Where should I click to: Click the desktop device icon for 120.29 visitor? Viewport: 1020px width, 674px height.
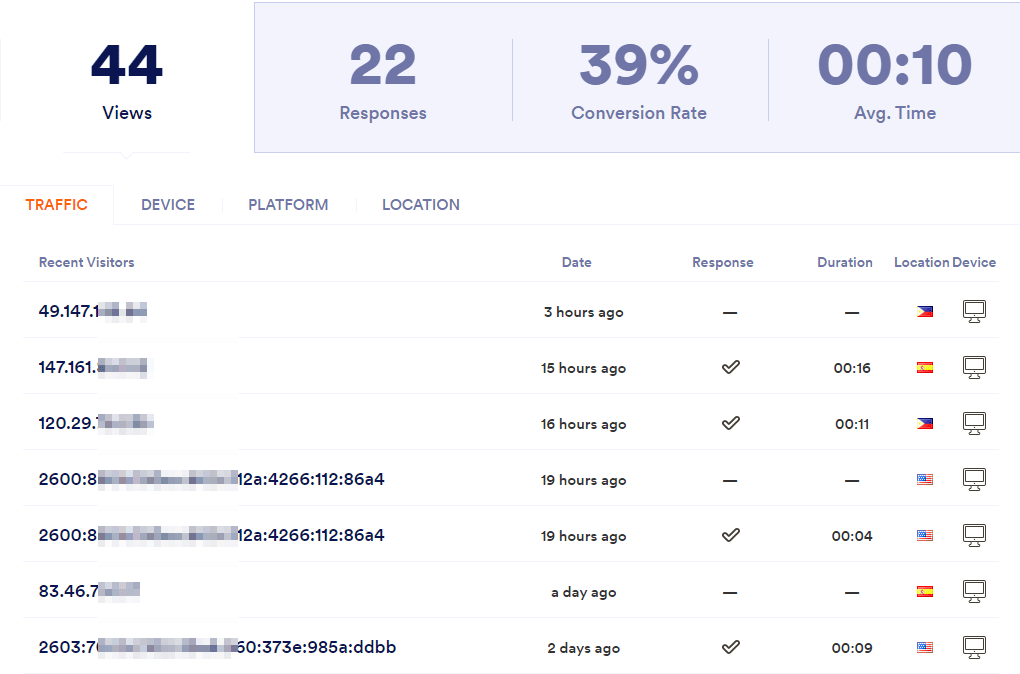pos(974,423)
